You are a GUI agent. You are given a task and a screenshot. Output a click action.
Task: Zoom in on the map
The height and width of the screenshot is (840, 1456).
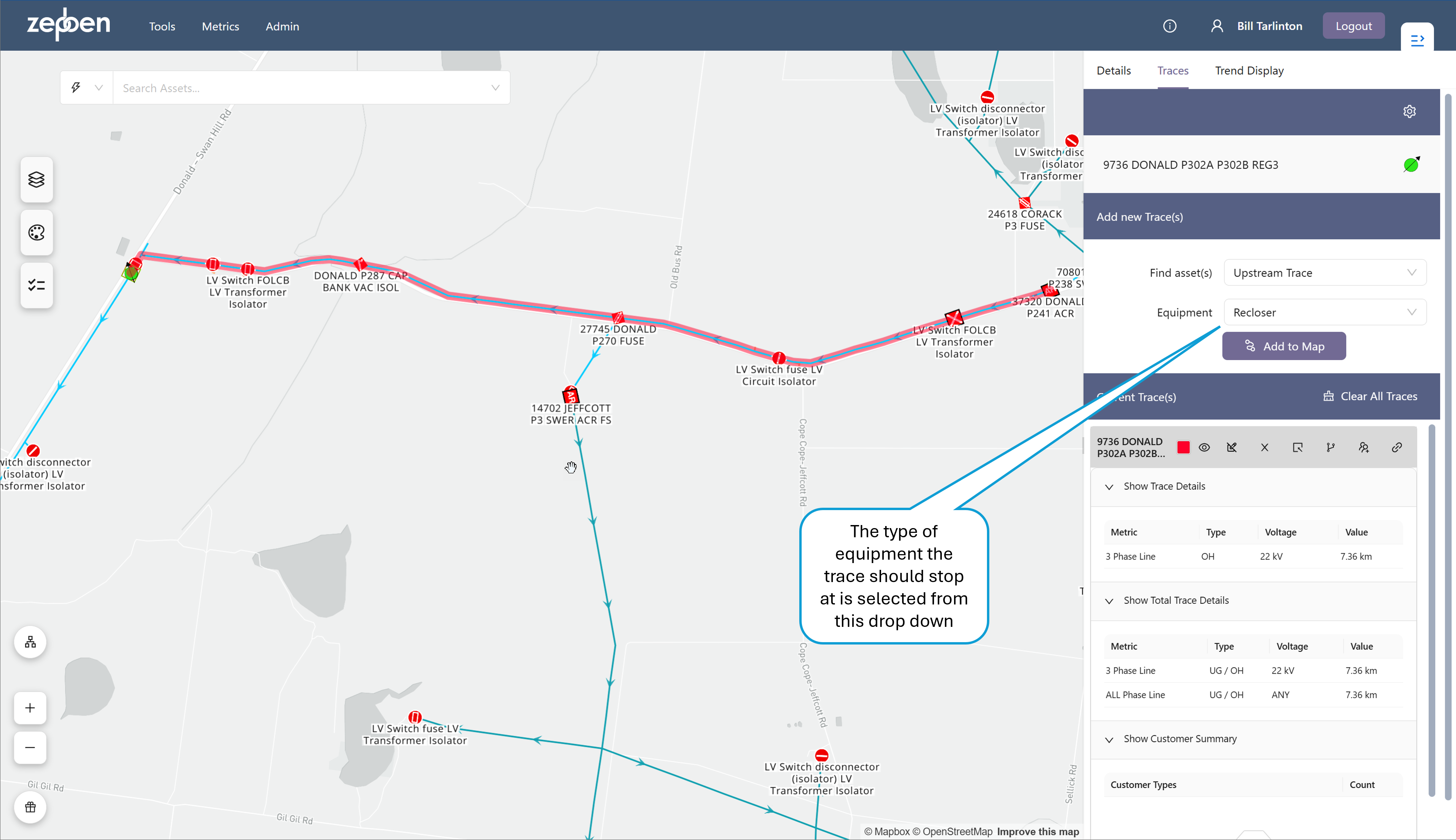30,708
